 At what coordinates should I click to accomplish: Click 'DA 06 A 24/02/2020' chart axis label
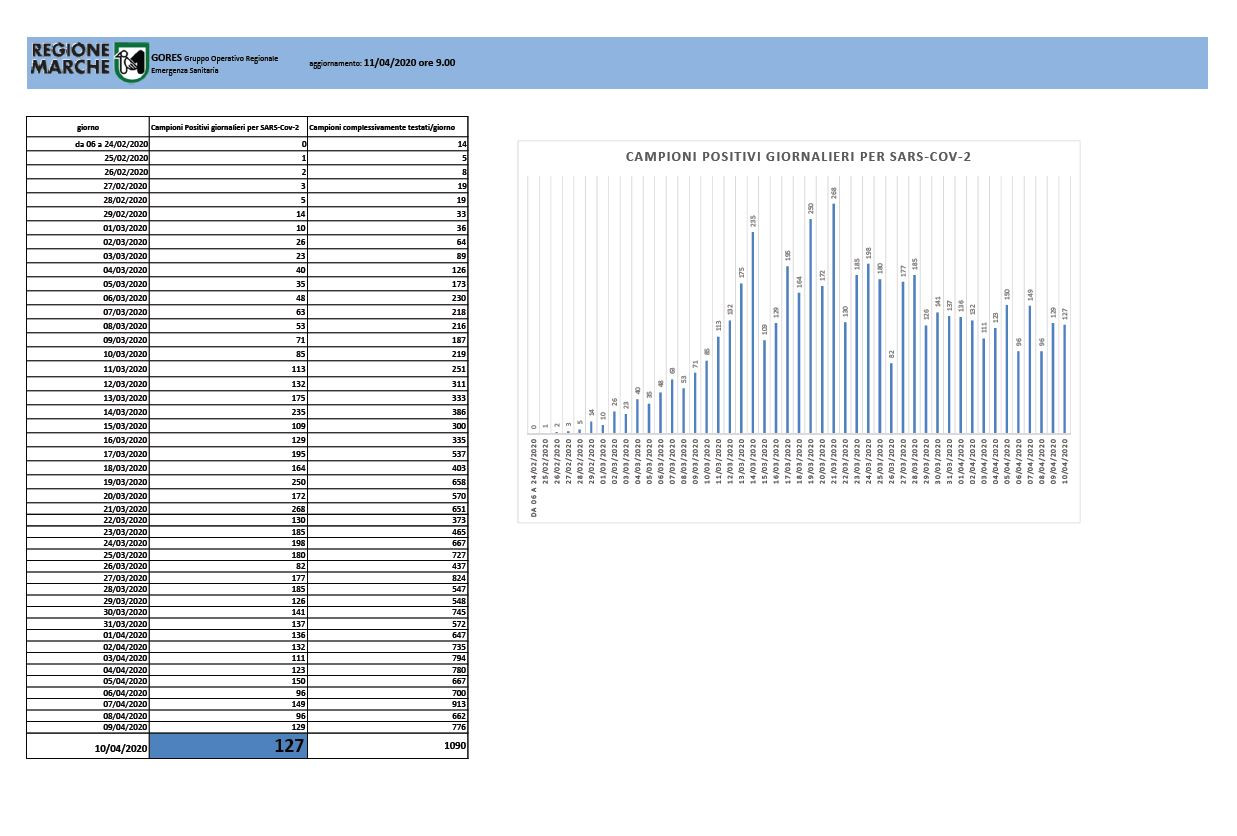coord(534,477)
